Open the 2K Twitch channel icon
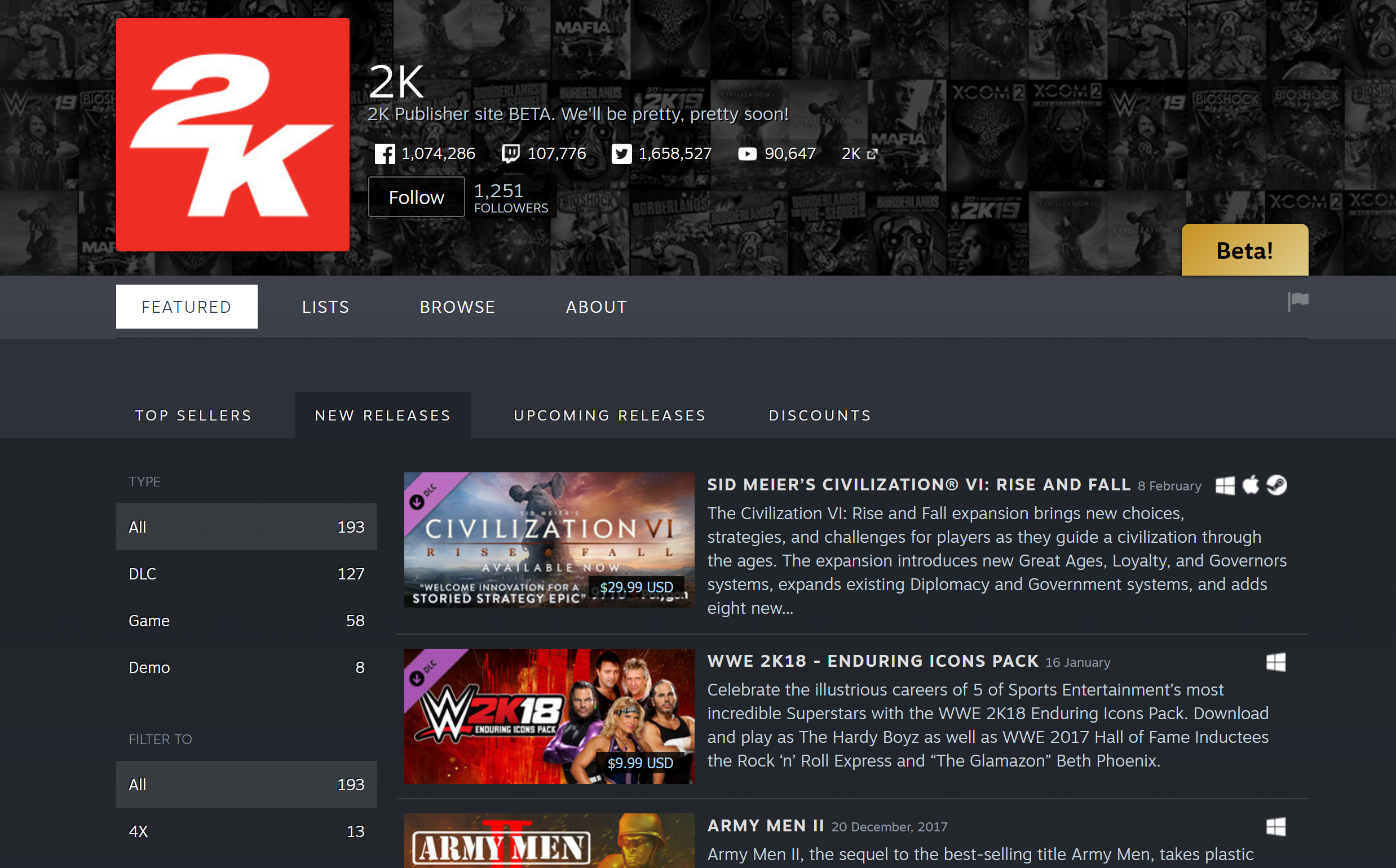1396x868 pixels. [x=510, y=154]
